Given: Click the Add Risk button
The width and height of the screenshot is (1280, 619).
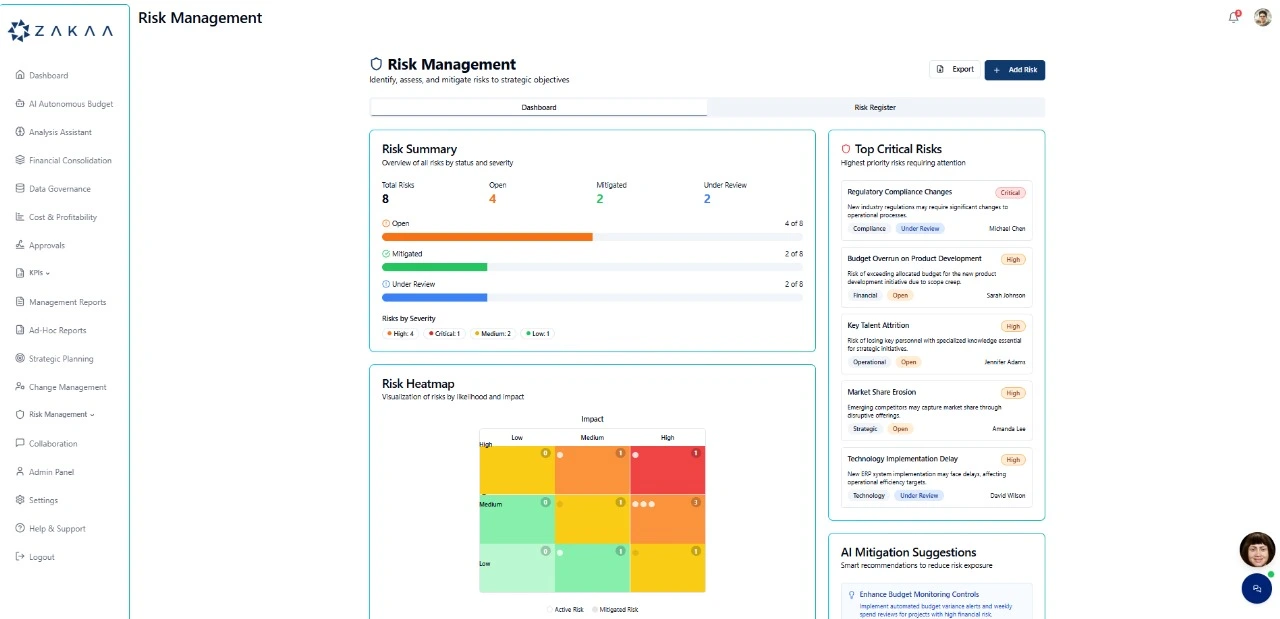Looking at the screenshot, I should (1014, 70).
